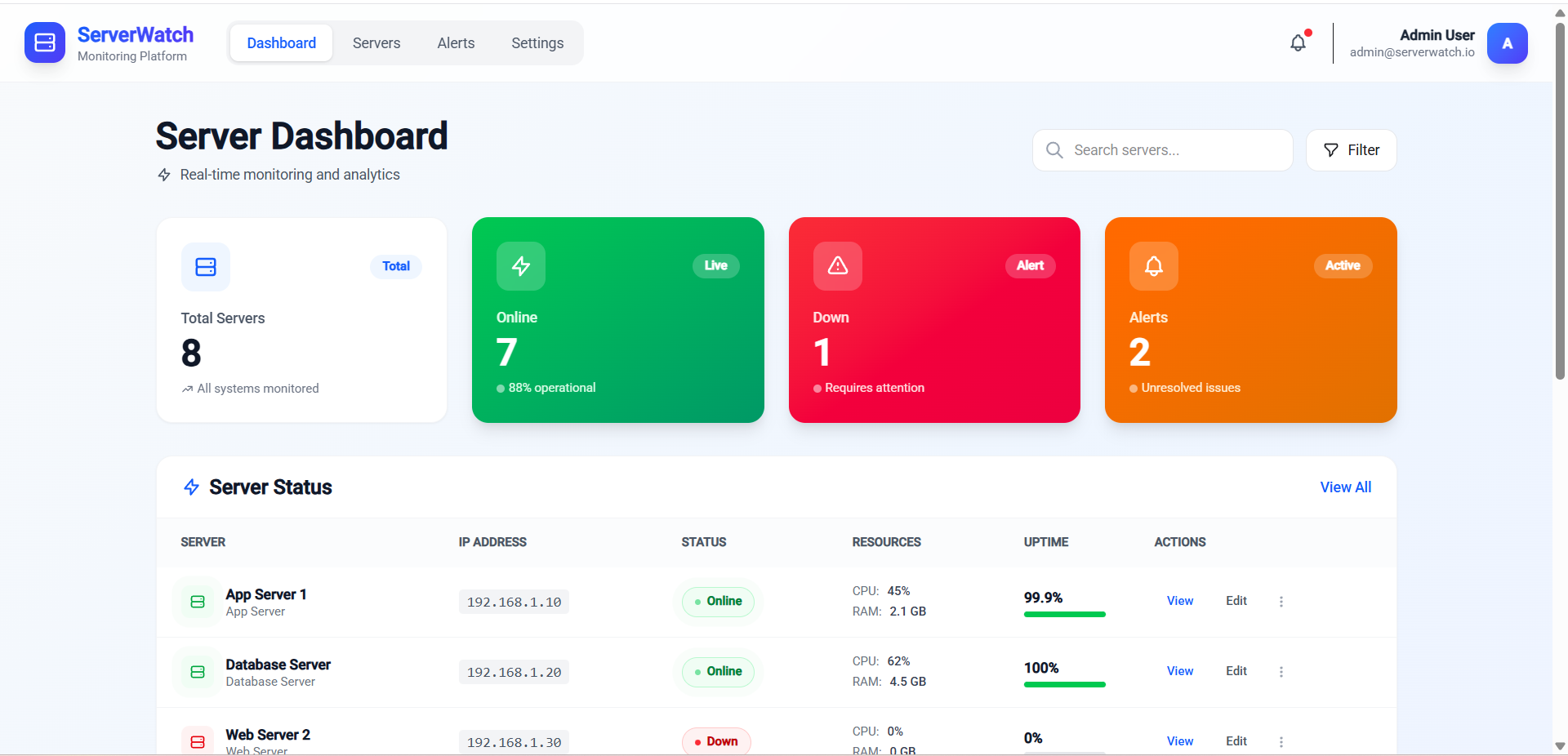Focus the Search servers input field
The width and height of the screenshot is (1568, 756).
coord(1163,150)
